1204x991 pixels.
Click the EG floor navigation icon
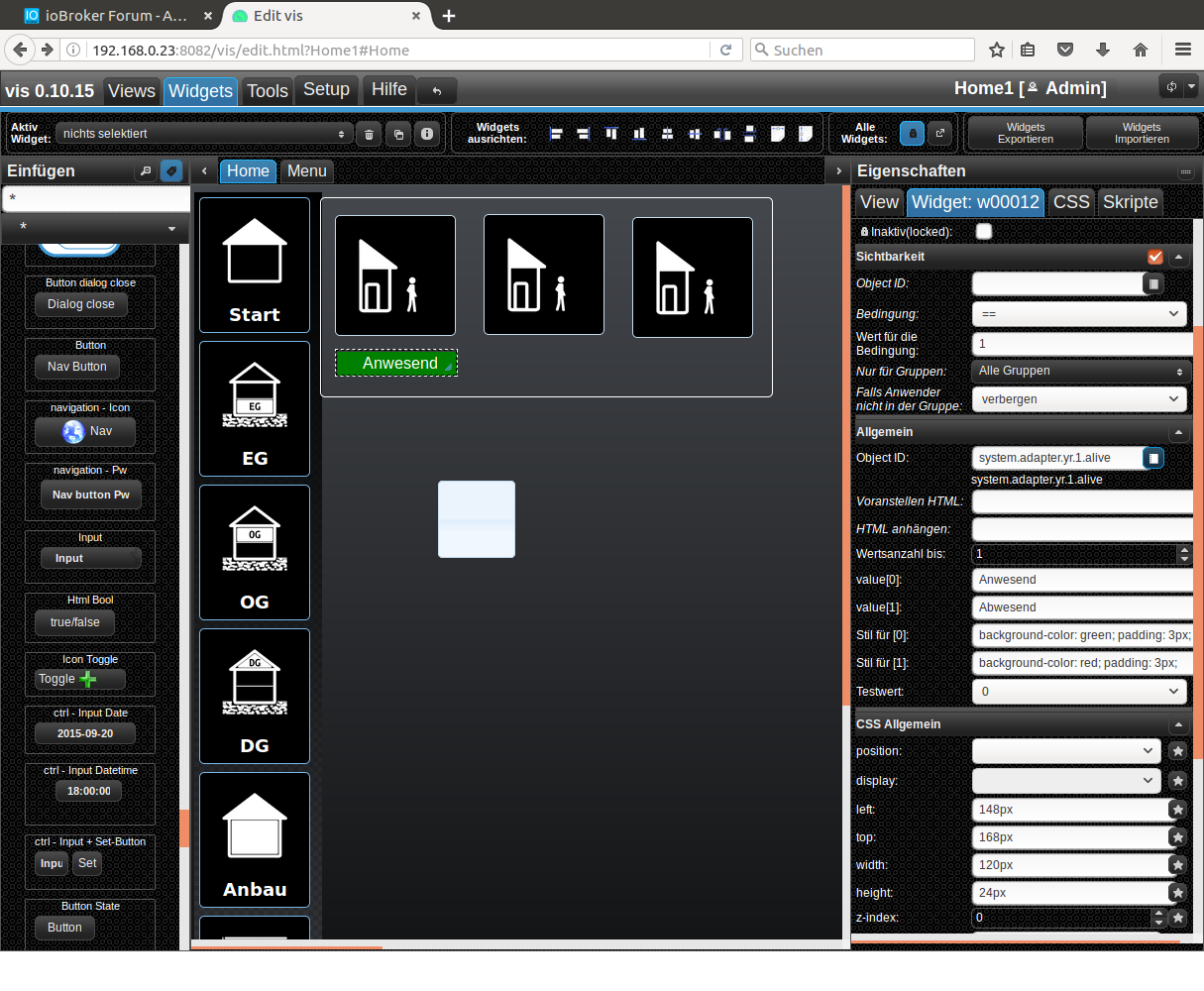[255, 408]
